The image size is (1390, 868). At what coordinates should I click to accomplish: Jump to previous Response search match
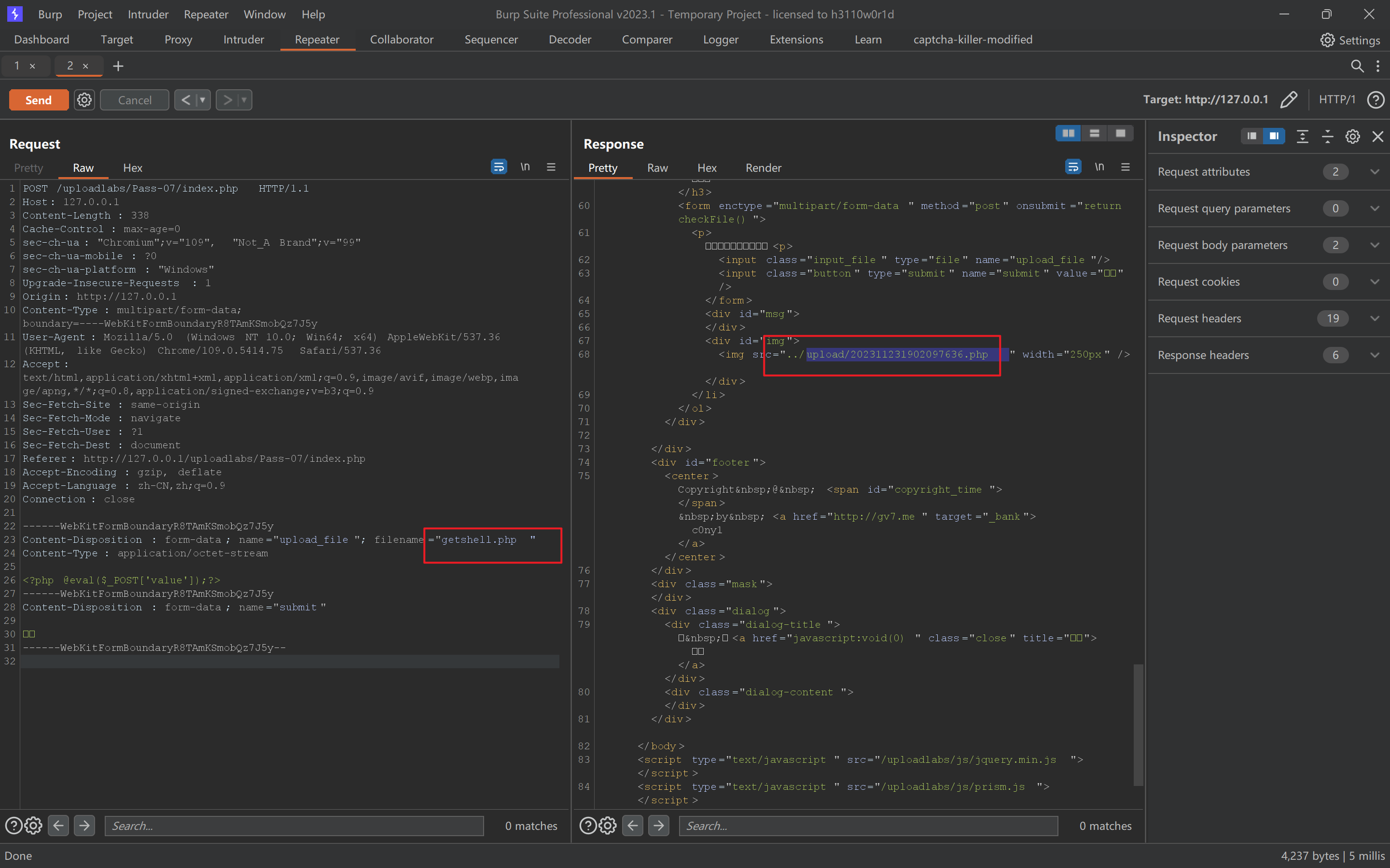click(x=633, y=826)
